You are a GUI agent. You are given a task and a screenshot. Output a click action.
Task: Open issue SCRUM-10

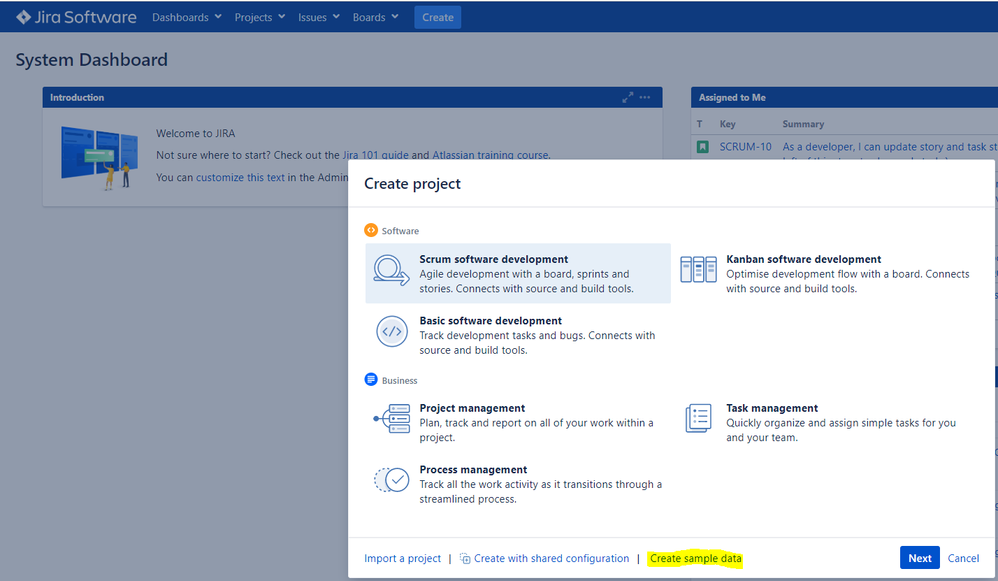[x=745, y=146]
